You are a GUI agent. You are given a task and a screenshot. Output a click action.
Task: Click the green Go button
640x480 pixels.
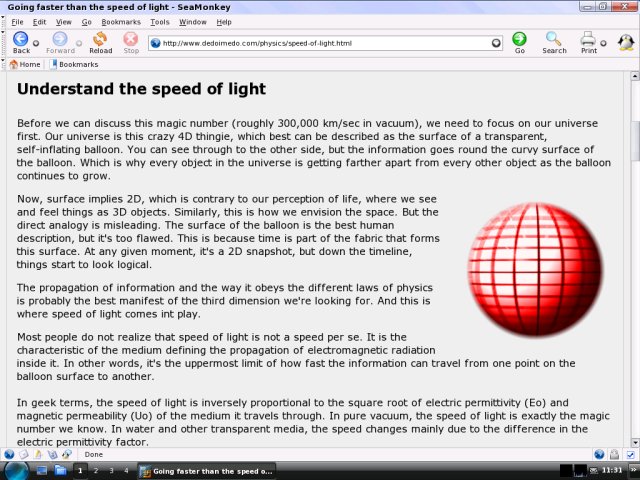point(519,39)
